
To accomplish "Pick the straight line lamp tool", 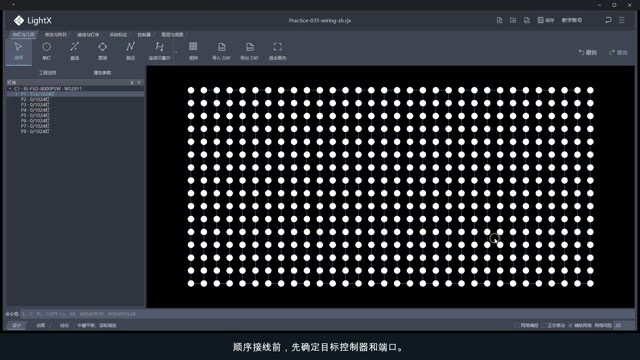I will 74,51.
